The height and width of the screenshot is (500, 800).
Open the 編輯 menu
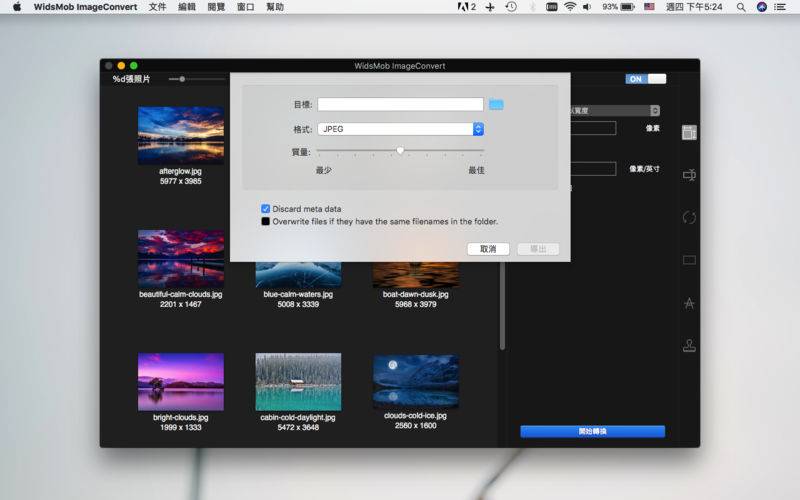click(187, 7)
